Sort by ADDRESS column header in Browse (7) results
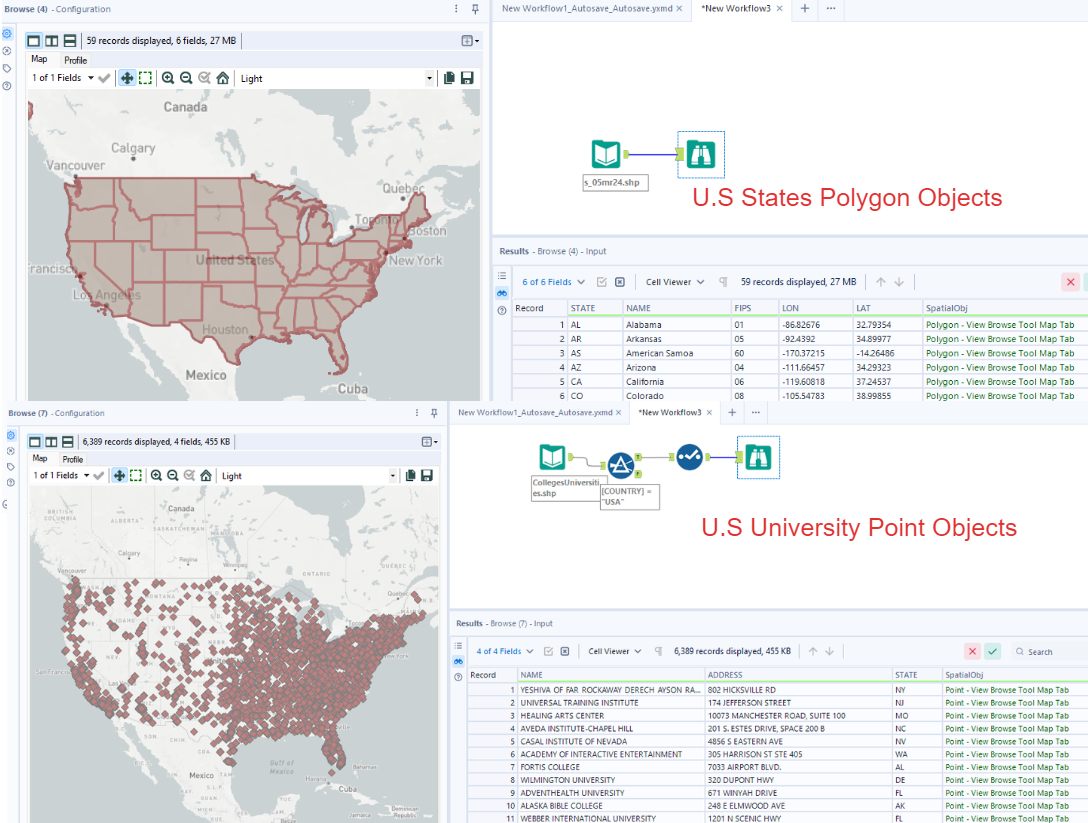Screen dimensions: 1088x823 point(799,675)
